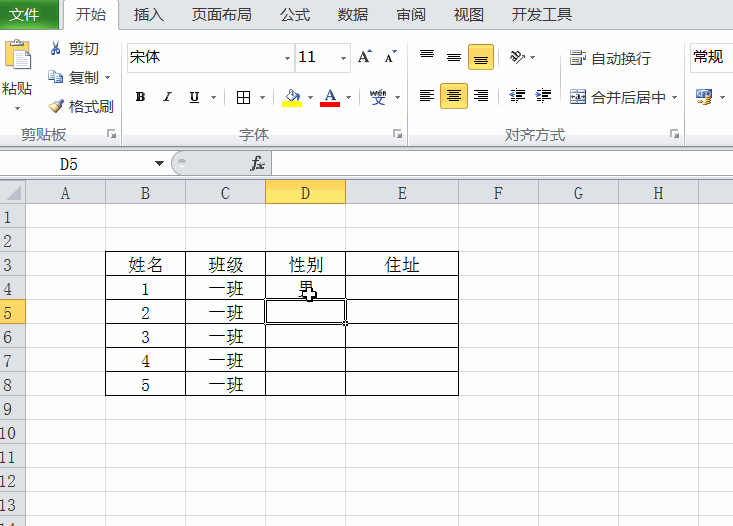Click the Cut (剪切) scissors icon
Viewport: 733px width, 526px height.
56,49
